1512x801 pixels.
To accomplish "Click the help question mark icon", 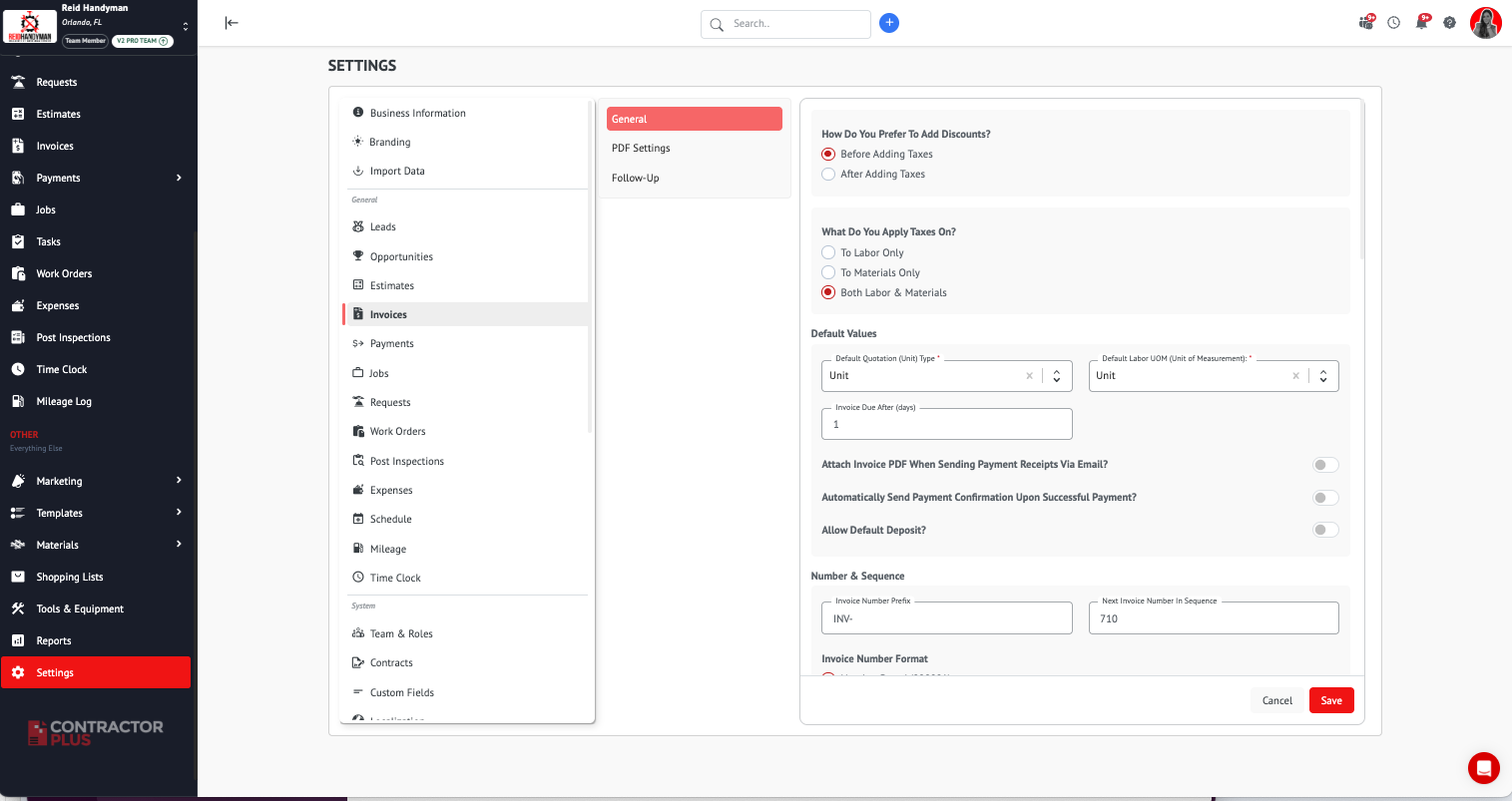I will tap(1449, 22).
